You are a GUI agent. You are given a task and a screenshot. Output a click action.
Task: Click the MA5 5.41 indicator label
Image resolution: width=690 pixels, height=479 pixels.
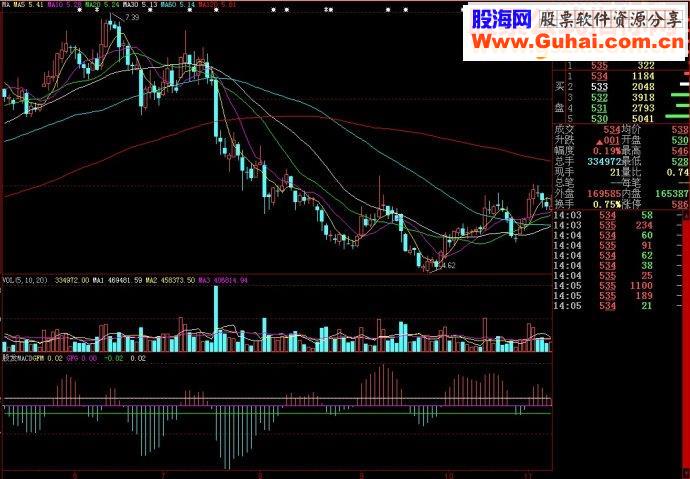(29, 4)
